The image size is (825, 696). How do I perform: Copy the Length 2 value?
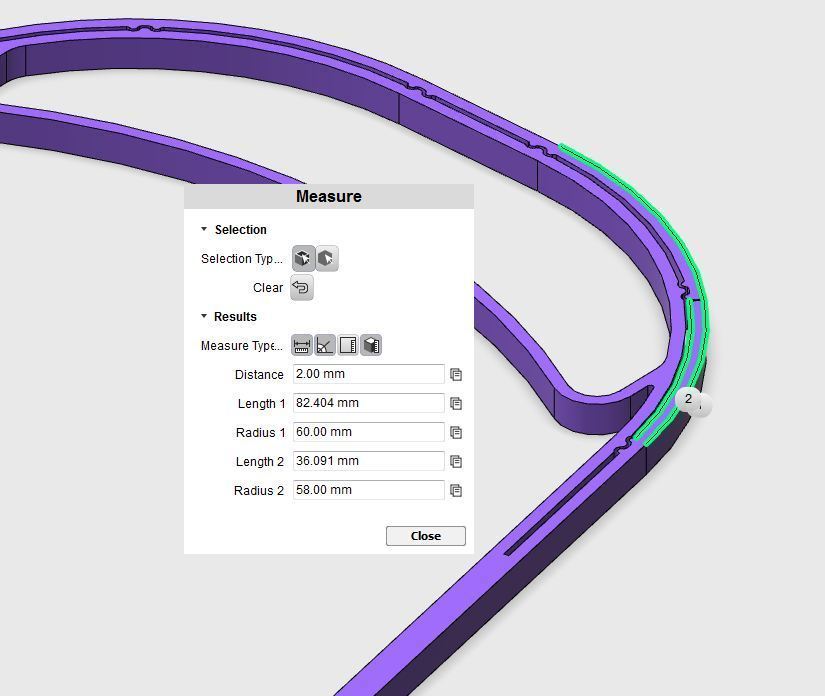click(x=456, y=461)
